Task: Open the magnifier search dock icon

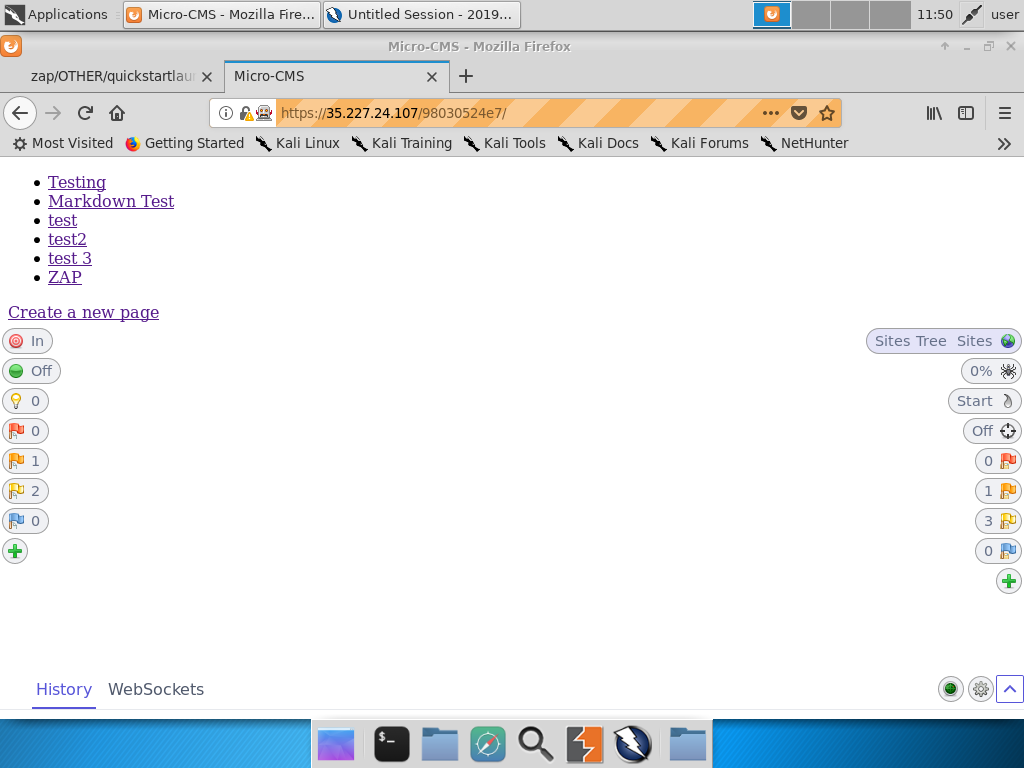Action: pyautogui.click(x=536, y=744)
